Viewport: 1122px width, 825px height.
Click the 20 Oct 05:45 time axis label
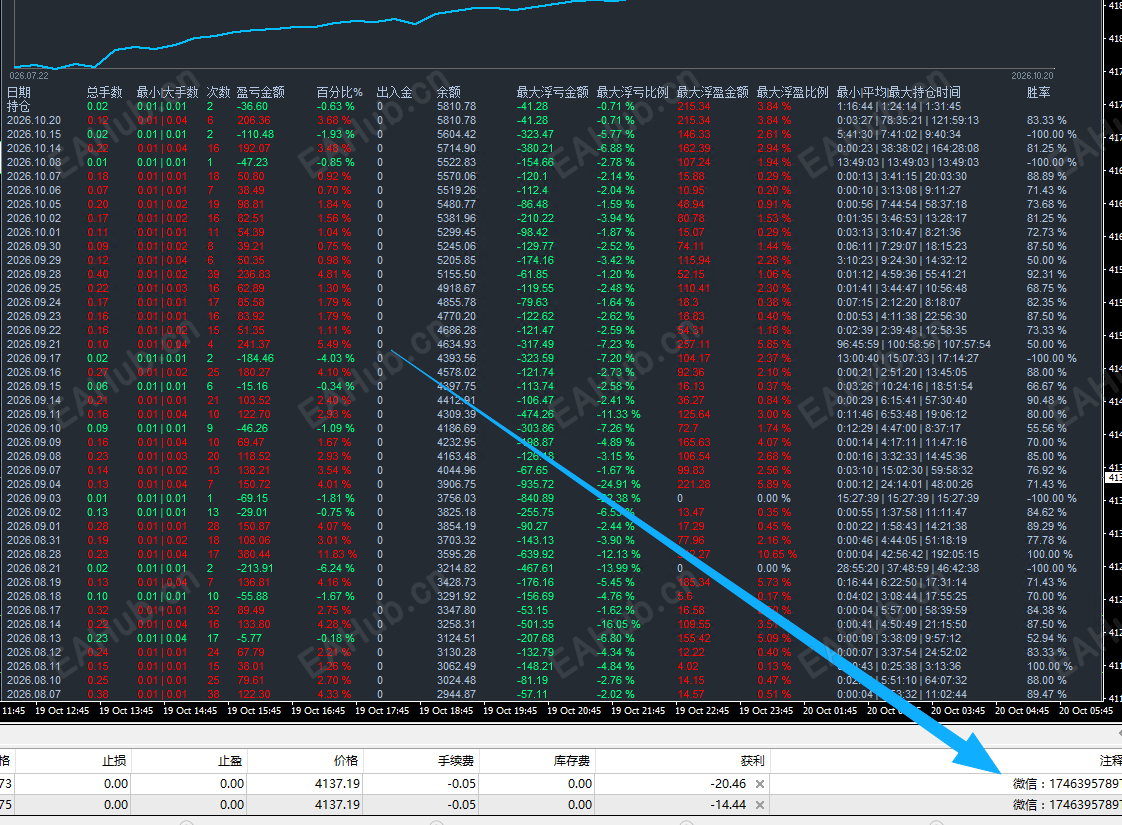pyautogui.click(x=1086, y=711)
